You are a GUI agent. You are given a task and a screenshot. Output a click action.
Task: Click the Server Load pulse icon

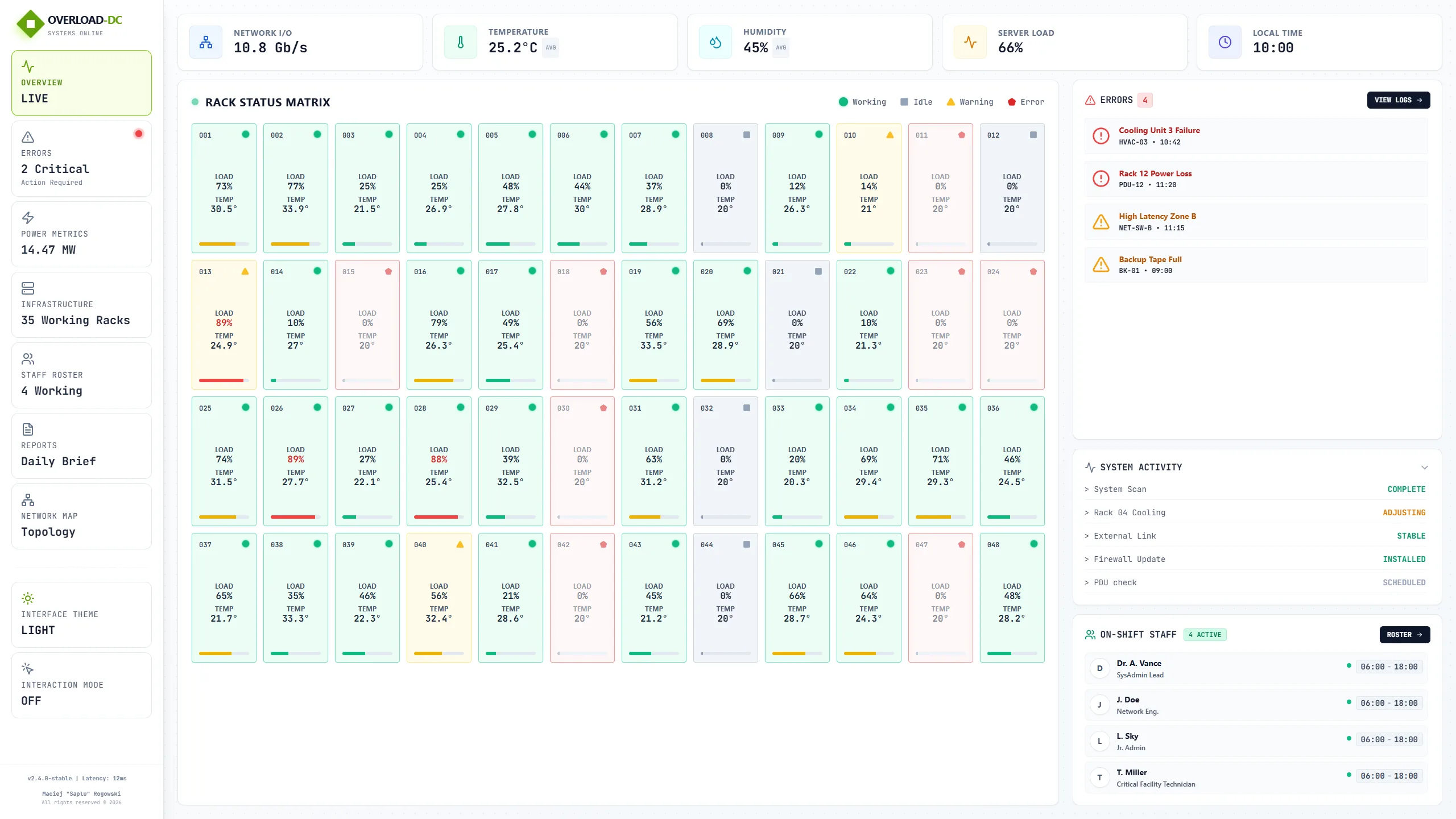pyautogui.click(x=970, y=42)
